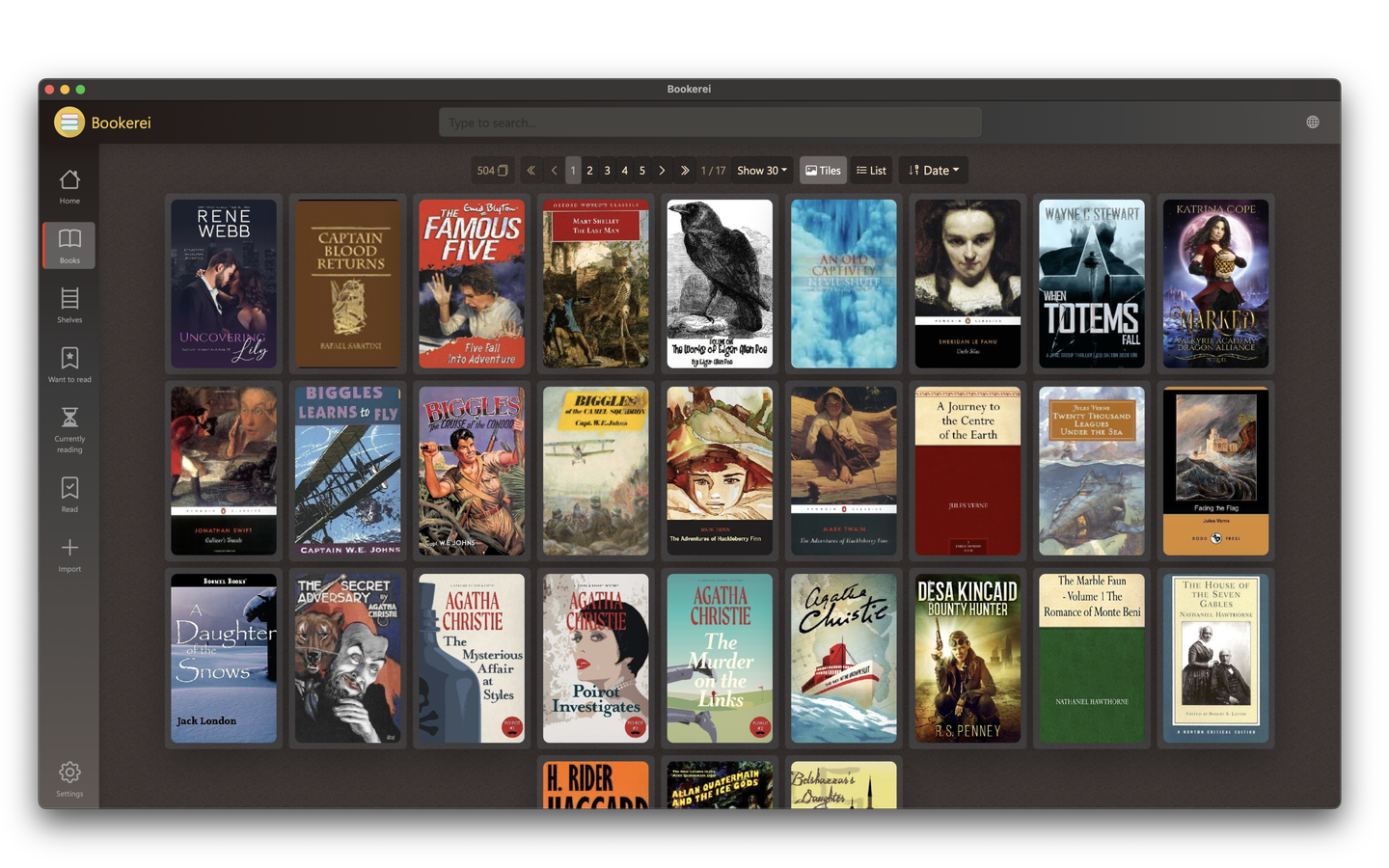Image resolution: width=1389 pixels, height=868 pixels.
Task: Open Settings from the sidebar
Action: (x=69, y=779)
